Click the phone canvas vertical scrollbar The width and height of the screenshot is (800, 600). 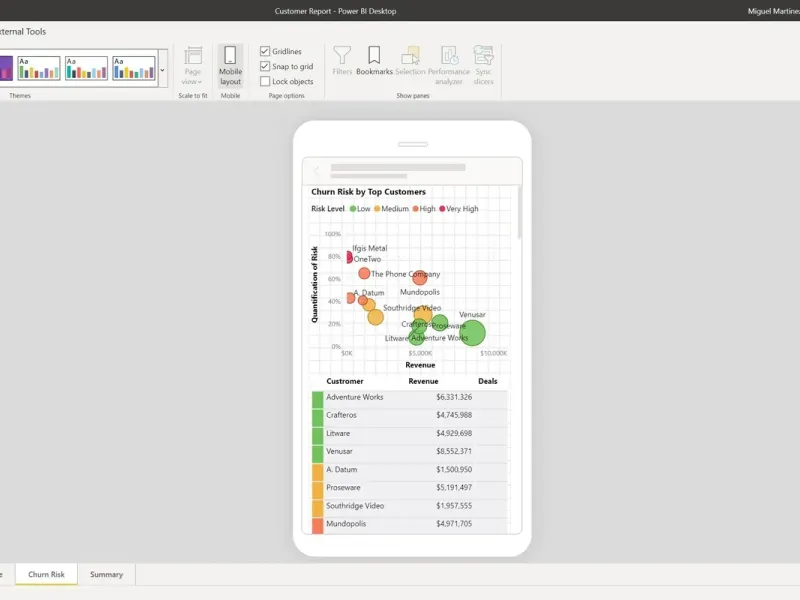519,213
